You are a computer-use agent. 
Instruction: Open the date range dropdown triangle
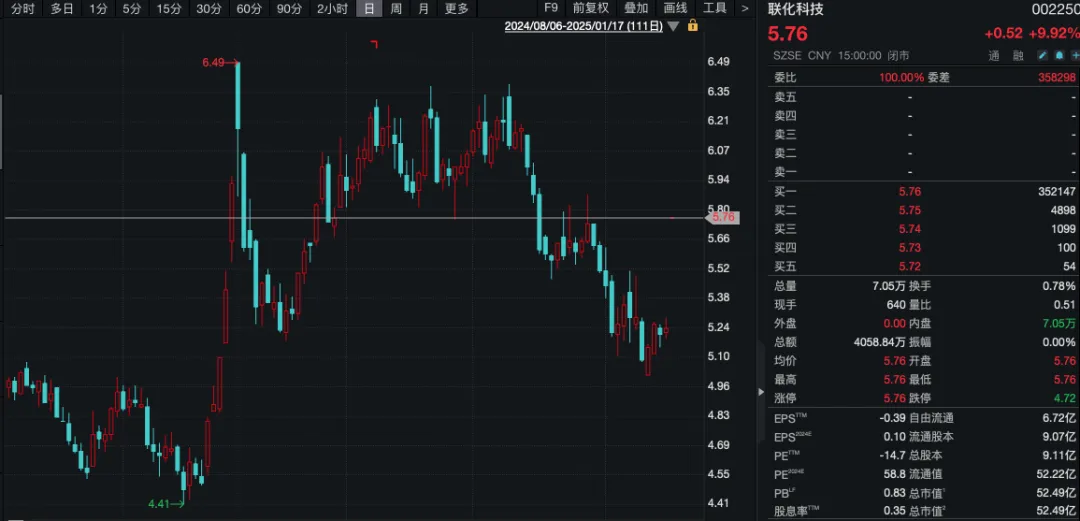673,26
